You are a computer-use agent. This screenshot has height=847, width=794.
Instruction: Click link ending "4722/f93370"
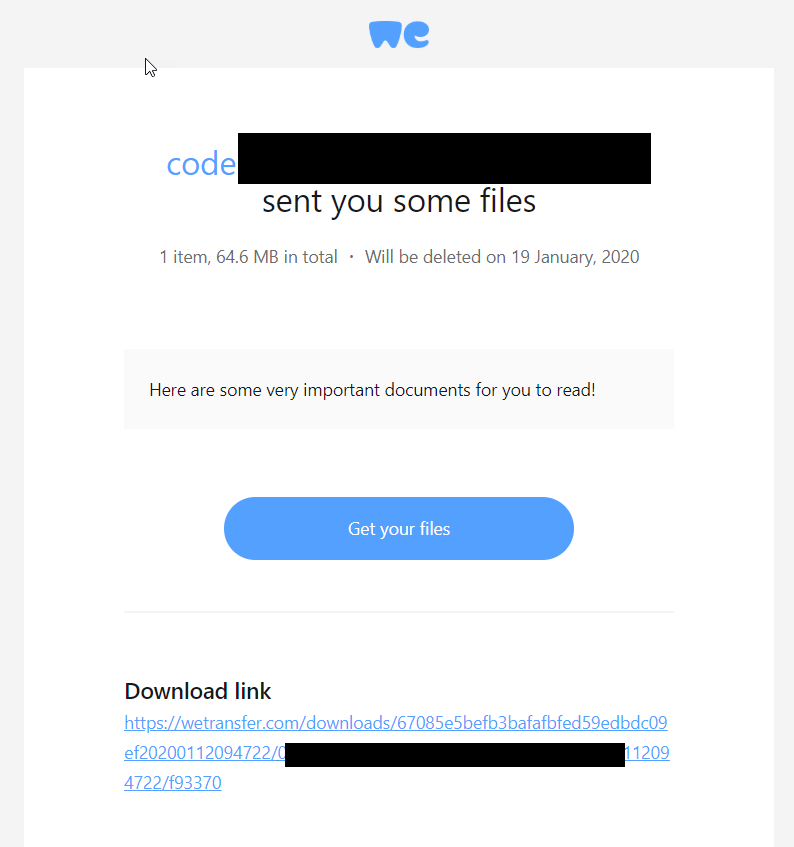(173, 783)
